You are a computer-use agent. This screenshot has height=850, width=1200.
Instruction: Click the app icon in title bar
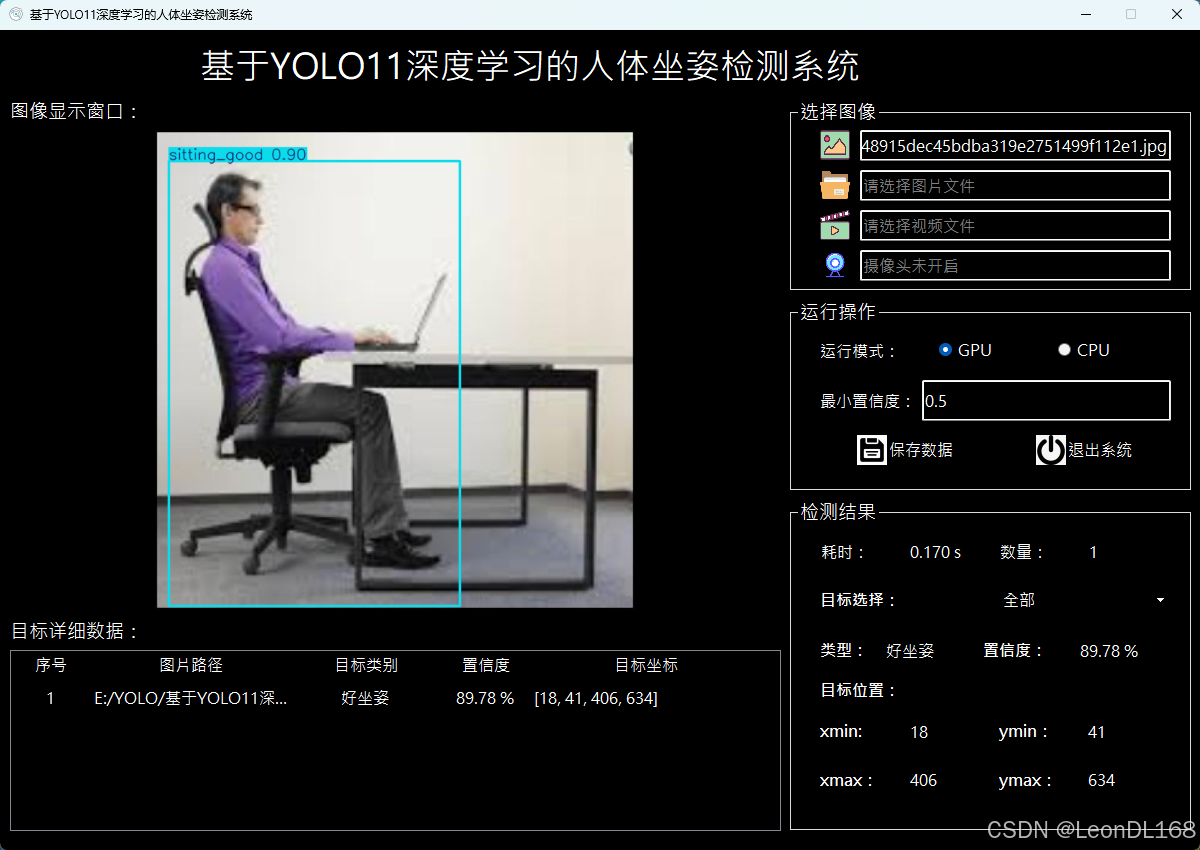(x=15, y=14)
